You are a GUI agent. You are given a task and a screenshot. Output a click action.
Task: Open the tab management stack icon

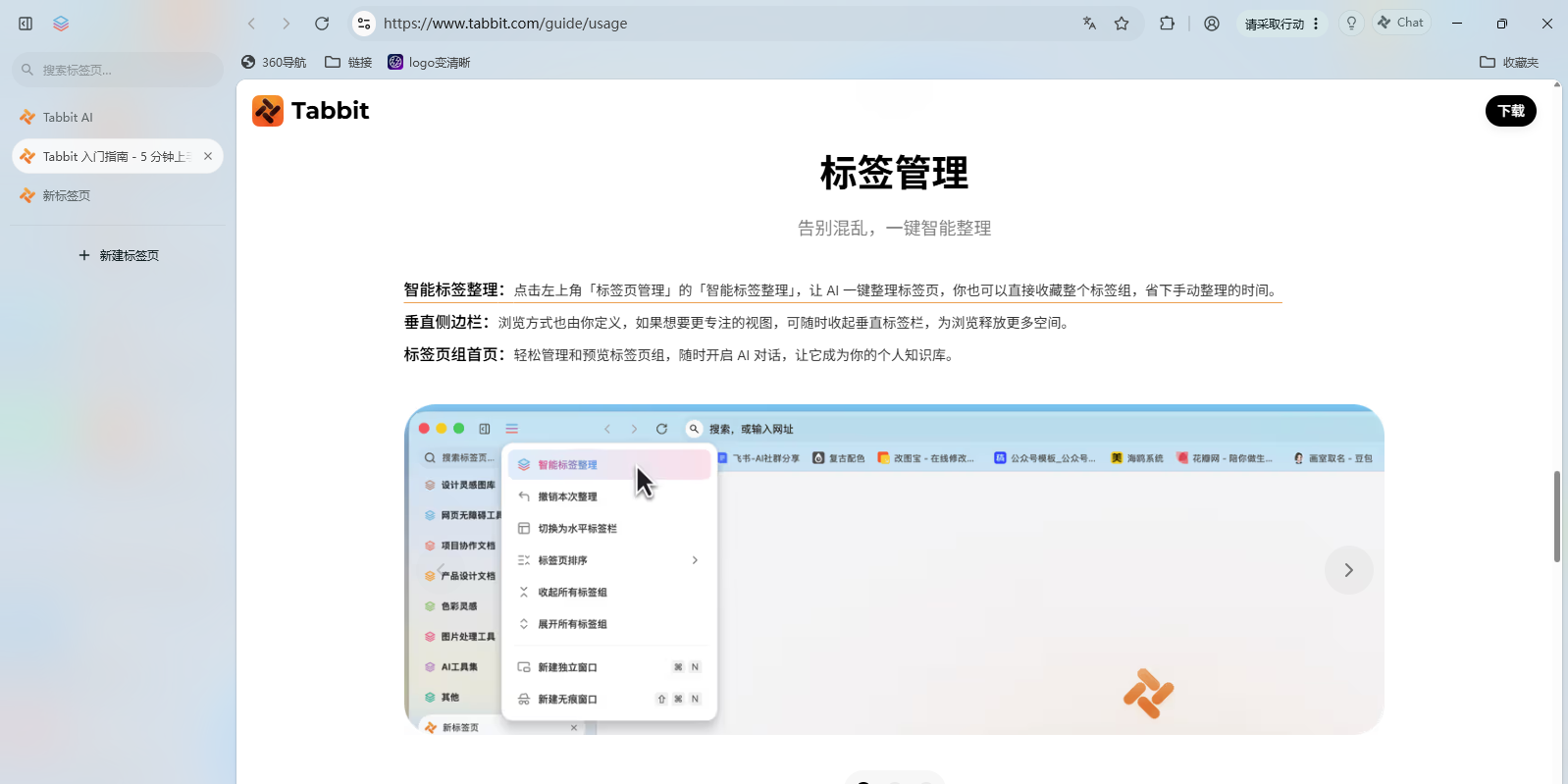coord(61,24)
